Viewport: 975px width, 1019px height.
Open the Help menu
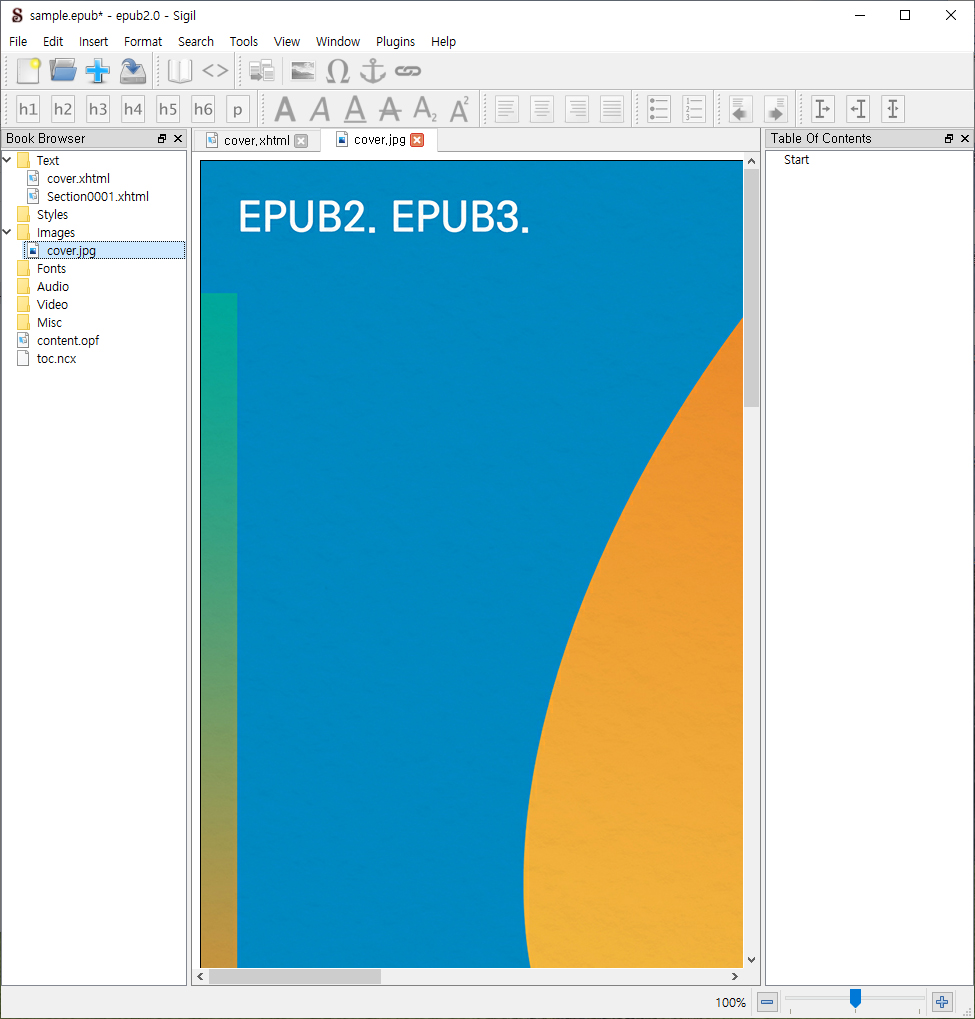coord(443,42)
